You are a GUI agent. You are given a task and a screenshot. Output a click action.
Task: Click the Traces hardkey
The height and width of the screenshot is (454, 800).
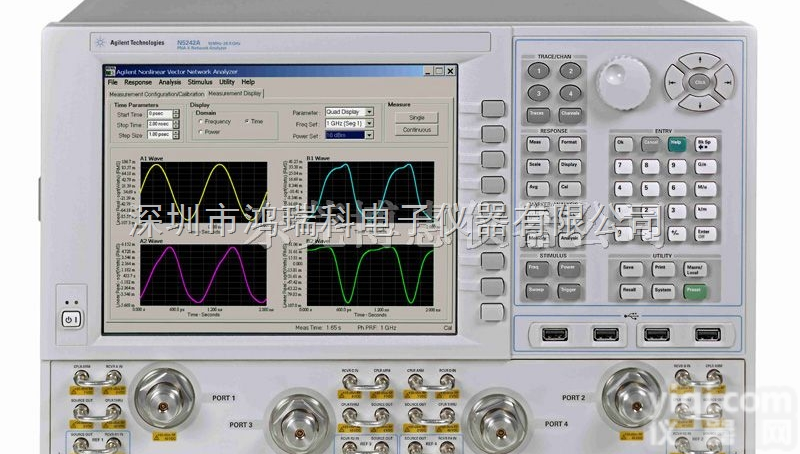538,115
